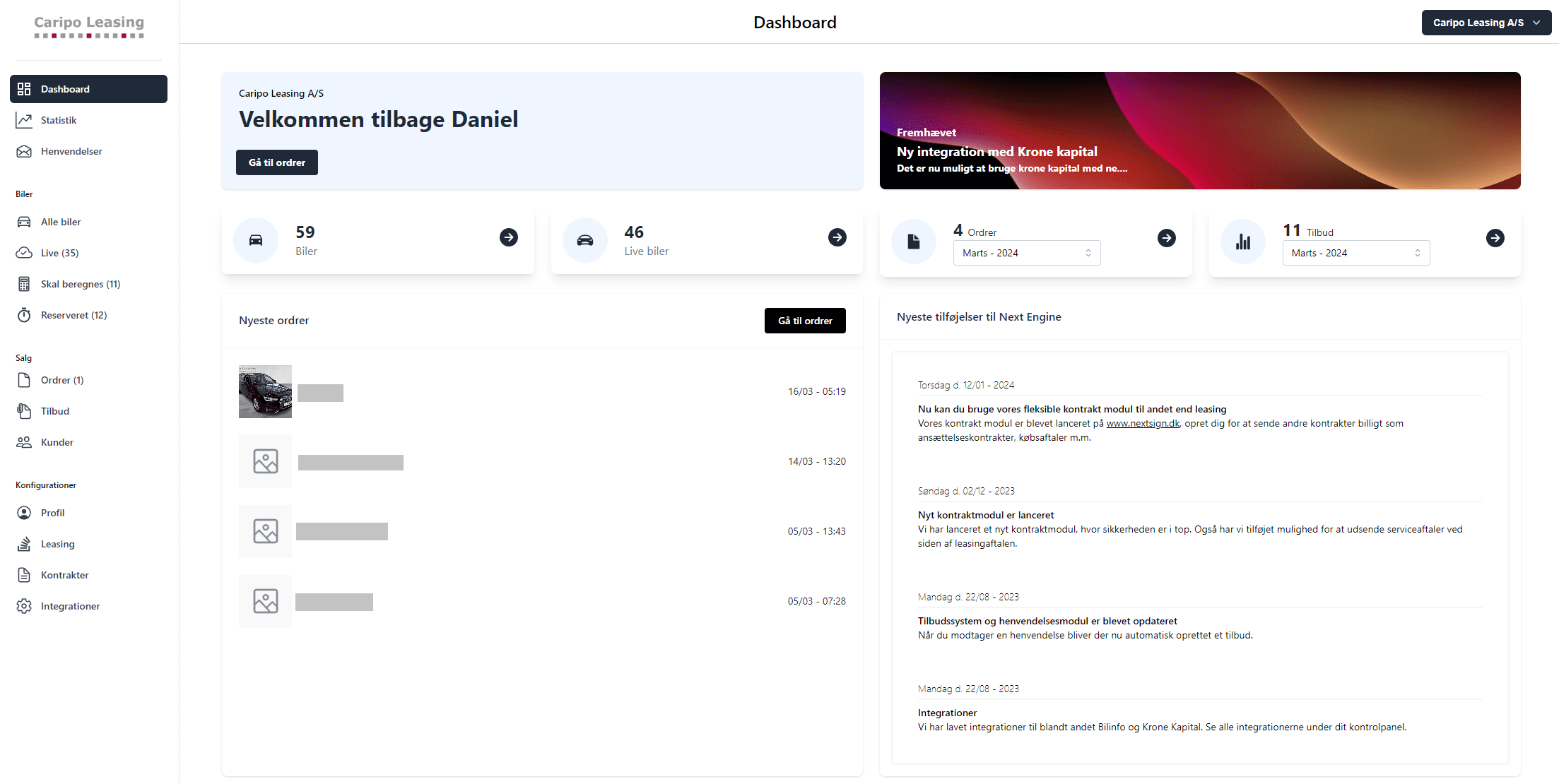
Task: Navigate to Kontrakter in the sidebar
Action: click(x=64, y=575)
